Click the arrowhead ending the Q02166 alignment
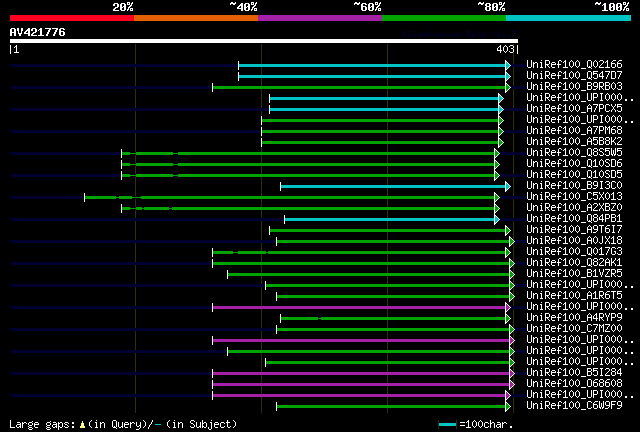Image resolution: width=640 pixels, height=432 pixels. point(508,65)
